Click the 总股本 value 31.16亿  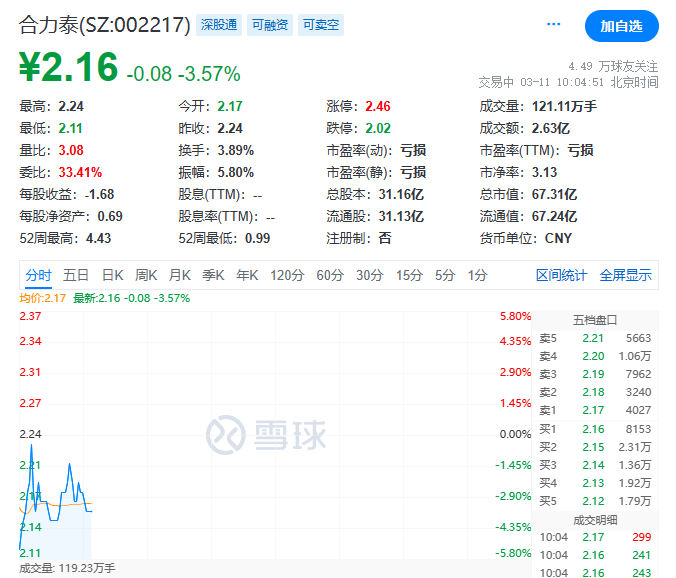coord(401,194)
